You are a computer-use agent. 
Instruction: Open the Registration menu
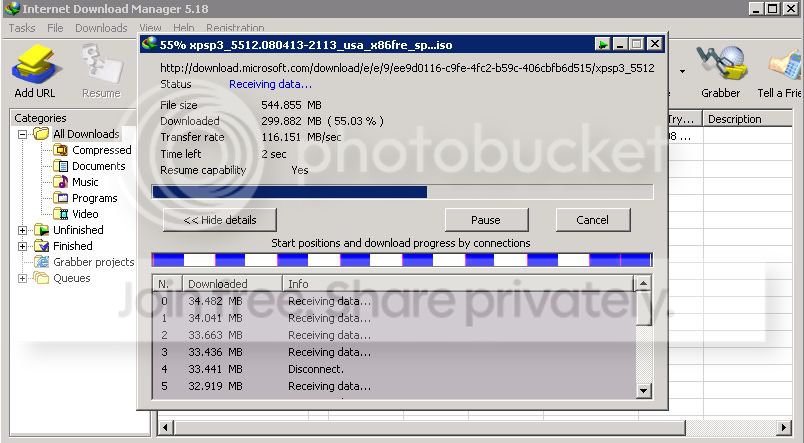coord(235,28)
